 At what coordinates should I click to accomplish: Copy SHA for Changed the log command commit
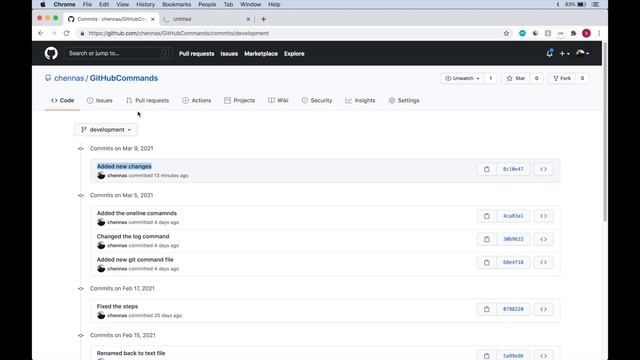[487, 239]
